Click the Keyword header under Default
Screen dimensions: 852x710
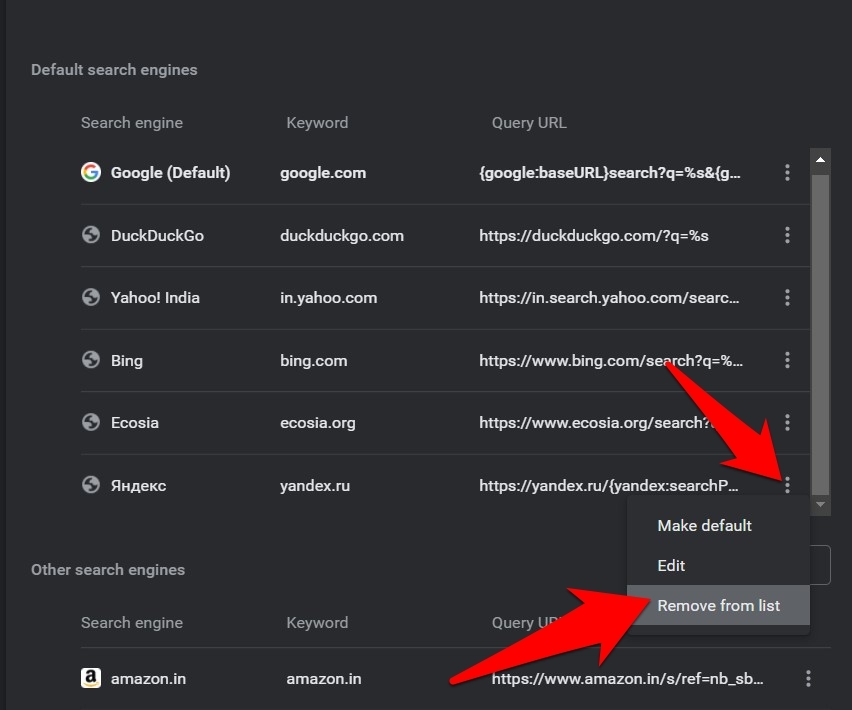[317, 123]
